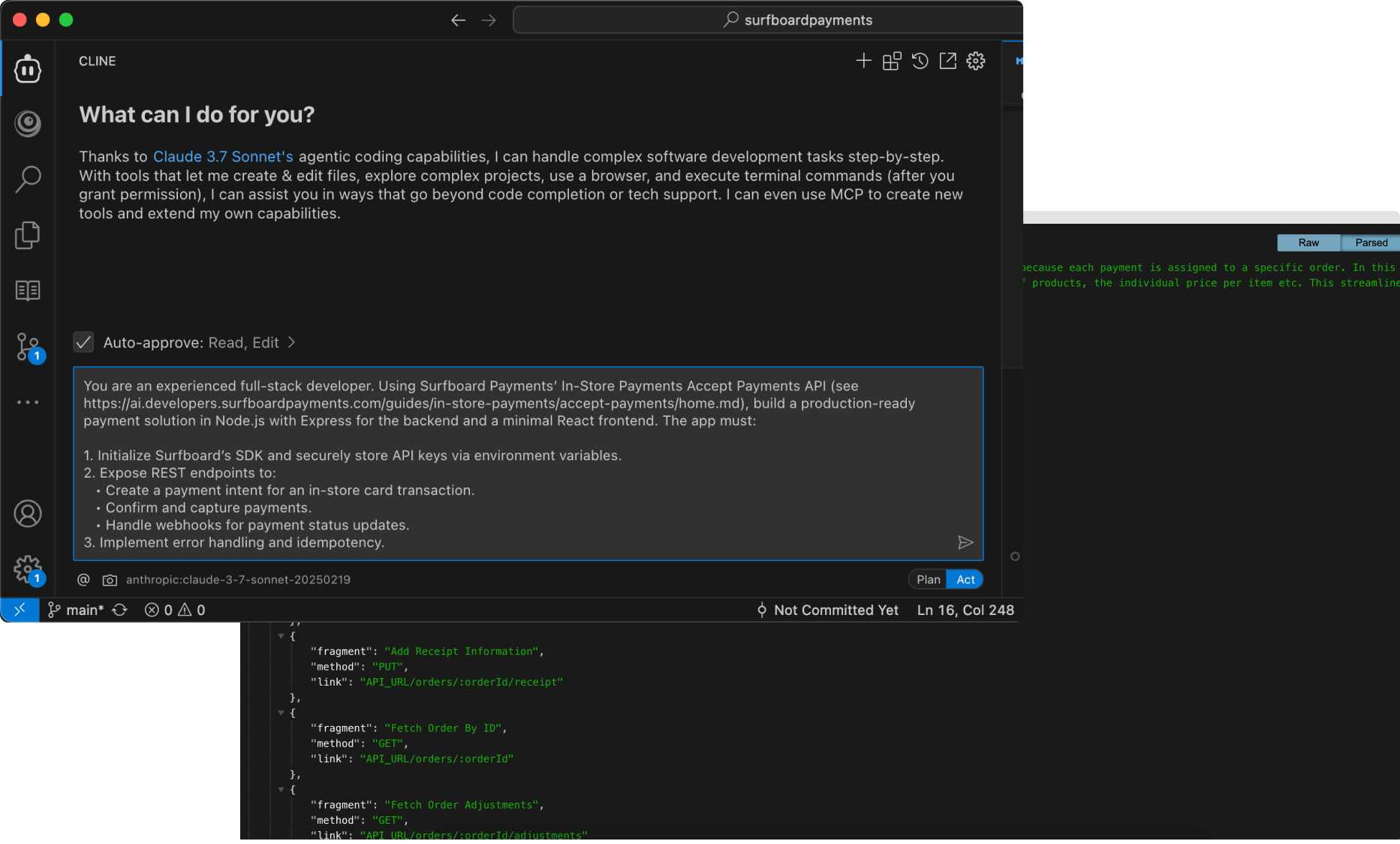1400x844 pixels.
Task: Open Cline settings gear in header
Action: click(975, 61)
